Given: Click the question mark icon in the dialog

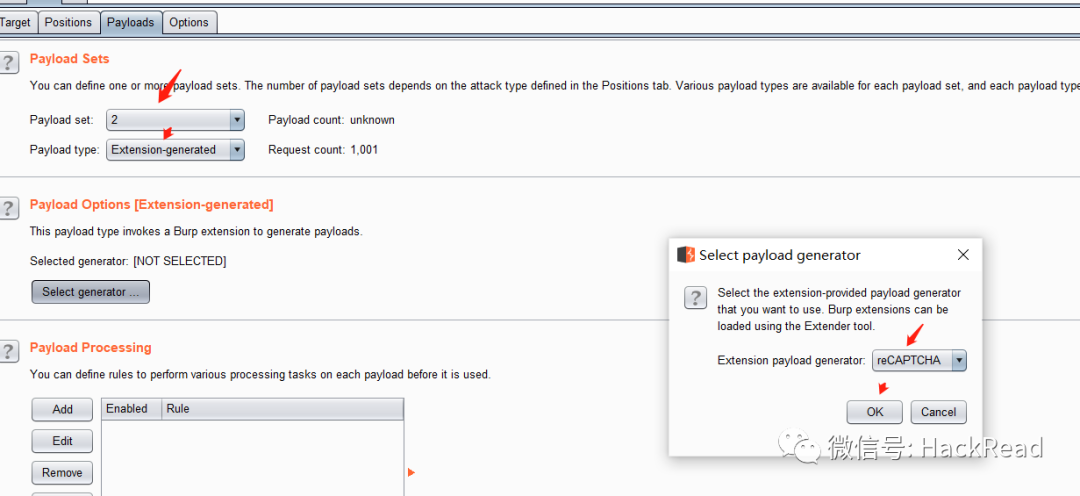Looking at the screenshot, I should coord(695,298).
